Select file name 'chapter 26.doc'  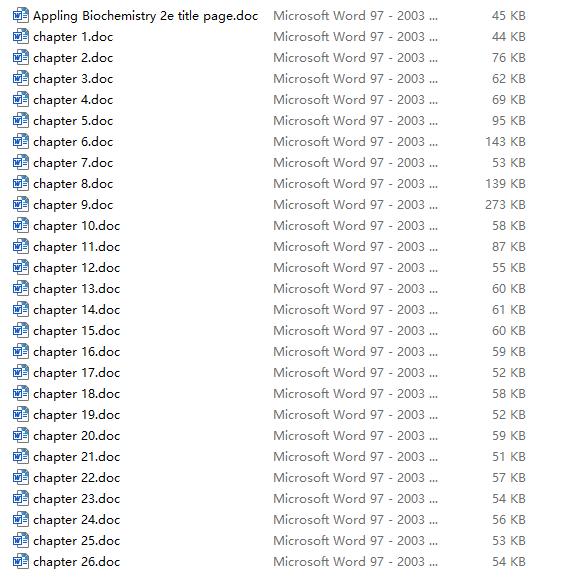click(x=77, y=562)
